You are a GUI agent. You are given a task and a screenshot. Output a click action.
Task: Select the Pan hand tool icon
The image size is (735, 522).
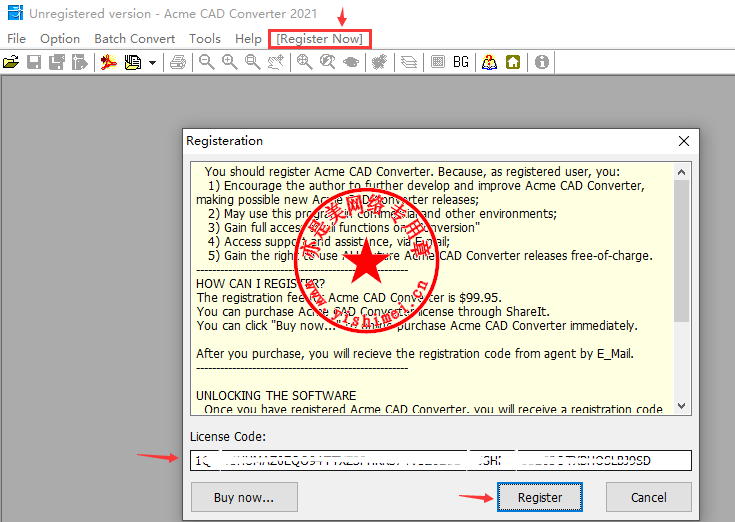pos(276,62)
